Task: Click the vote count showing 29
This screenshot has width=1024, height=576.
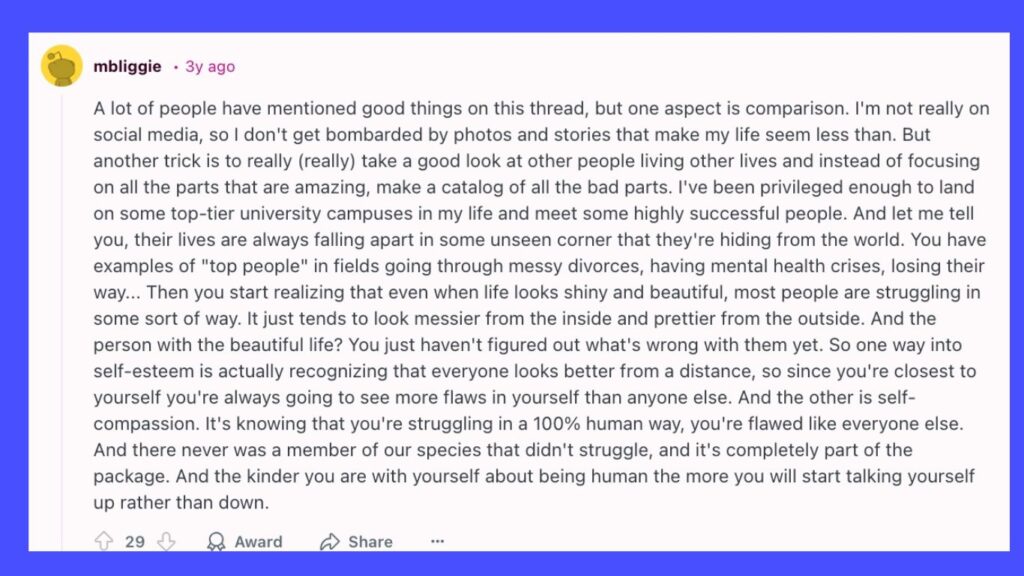Action: coord(135,542)
